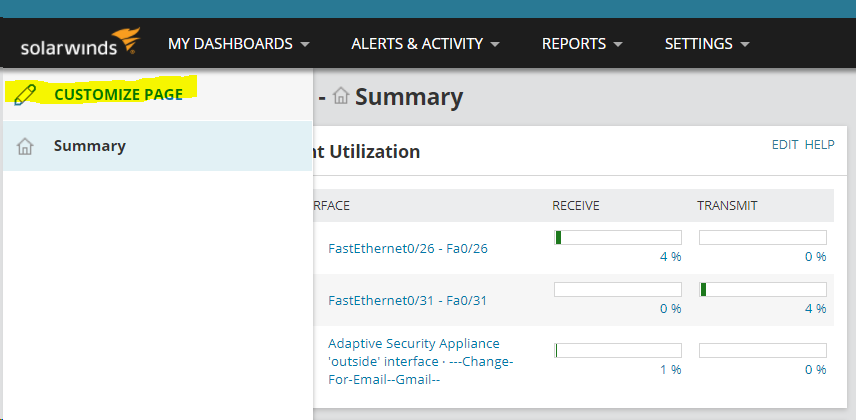This screenshot has width=856, height=420.
Task: Click the Utilization widget heading
Action: tap(367, 151)
